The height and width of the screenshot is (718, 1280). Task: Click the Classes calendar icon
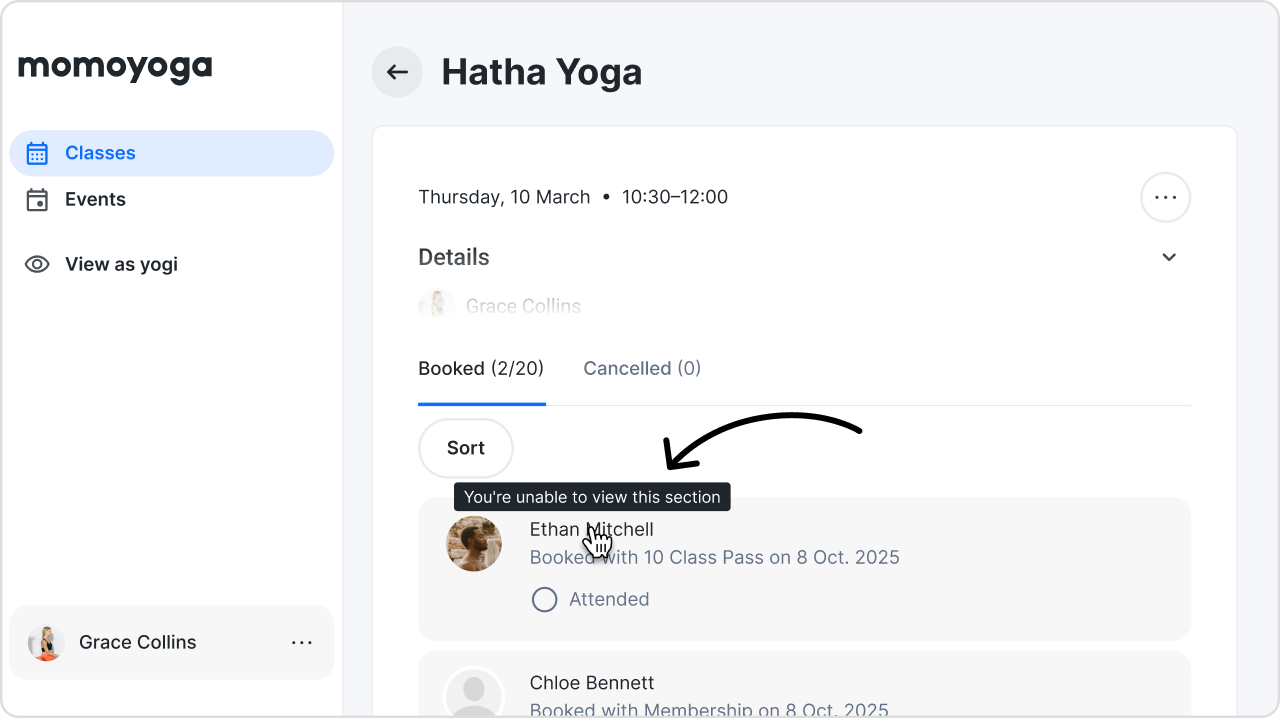[37, 153]
